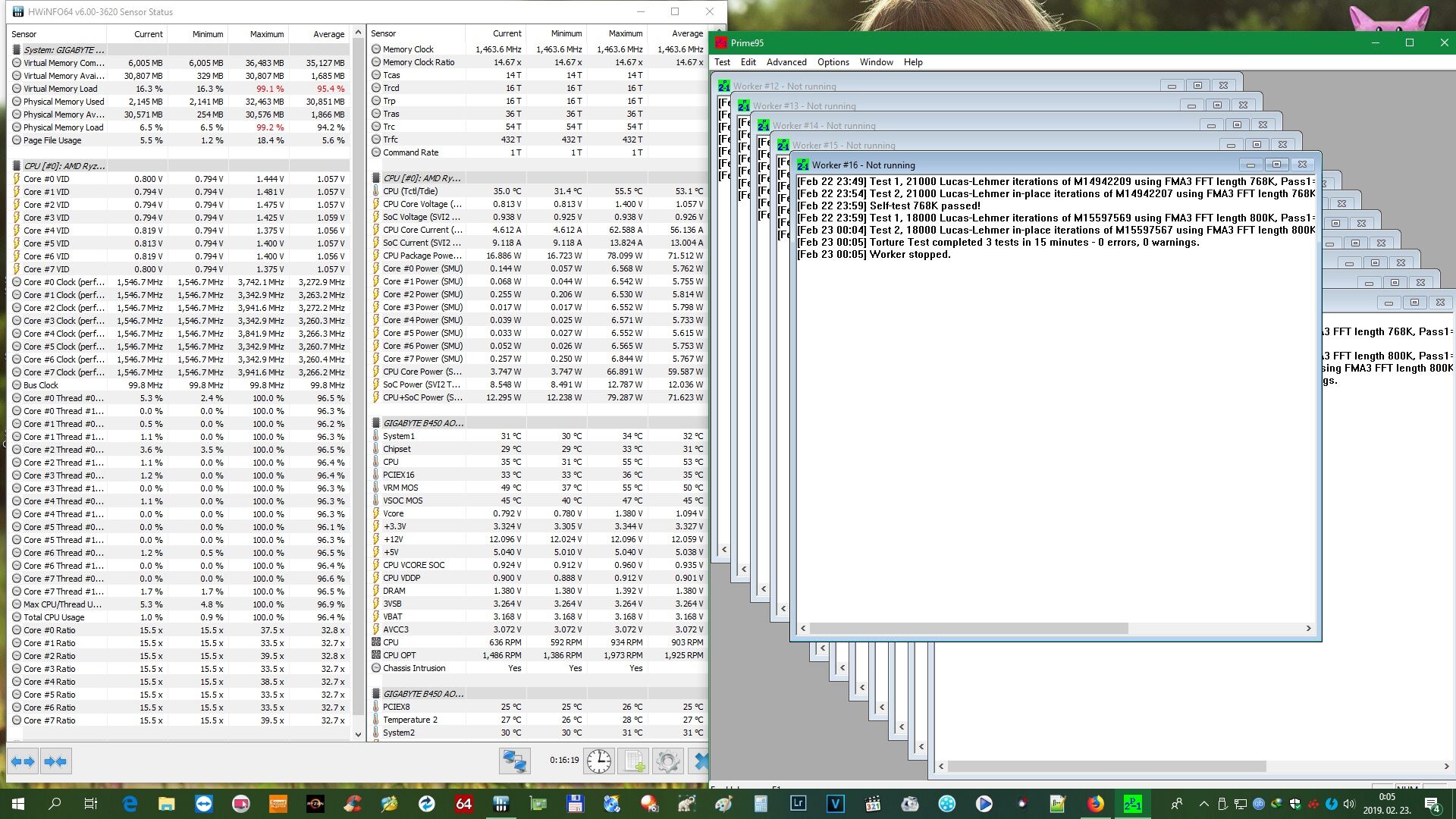This screenshot has height=819, width=1456.
Task: Open HWiNFO sensor settings gear
Action: point(668,761)
